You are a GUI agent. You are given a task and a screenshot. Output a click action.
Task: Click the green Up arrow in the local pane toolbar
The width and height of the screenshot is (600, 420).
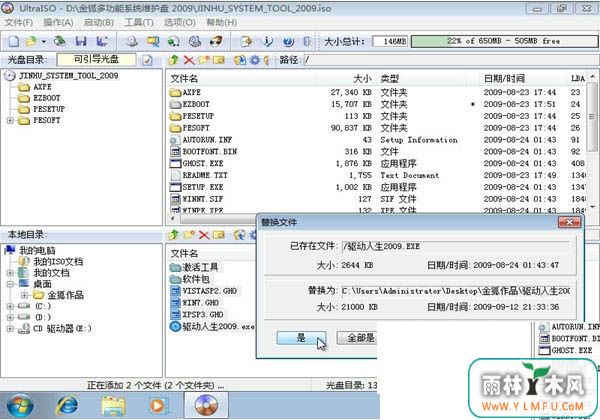[173, 234]
